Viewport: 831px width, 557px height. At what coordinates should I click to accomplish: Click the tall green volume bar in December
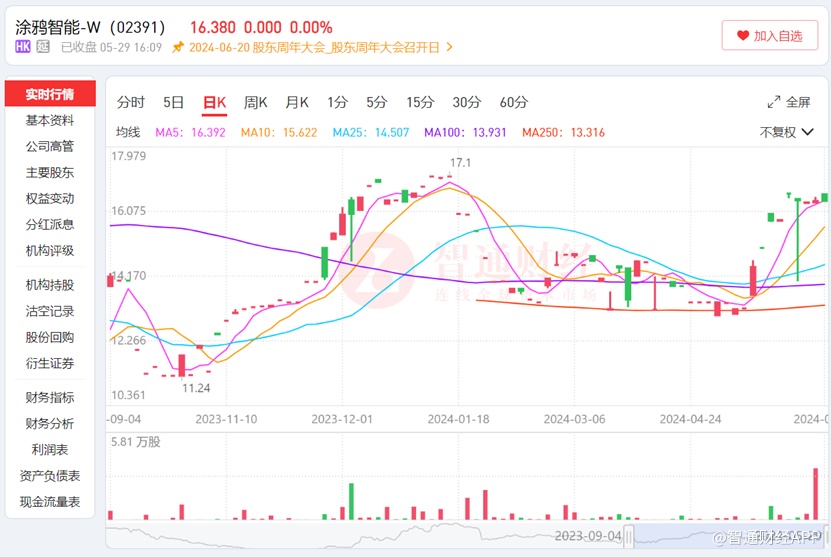[351, 501]
